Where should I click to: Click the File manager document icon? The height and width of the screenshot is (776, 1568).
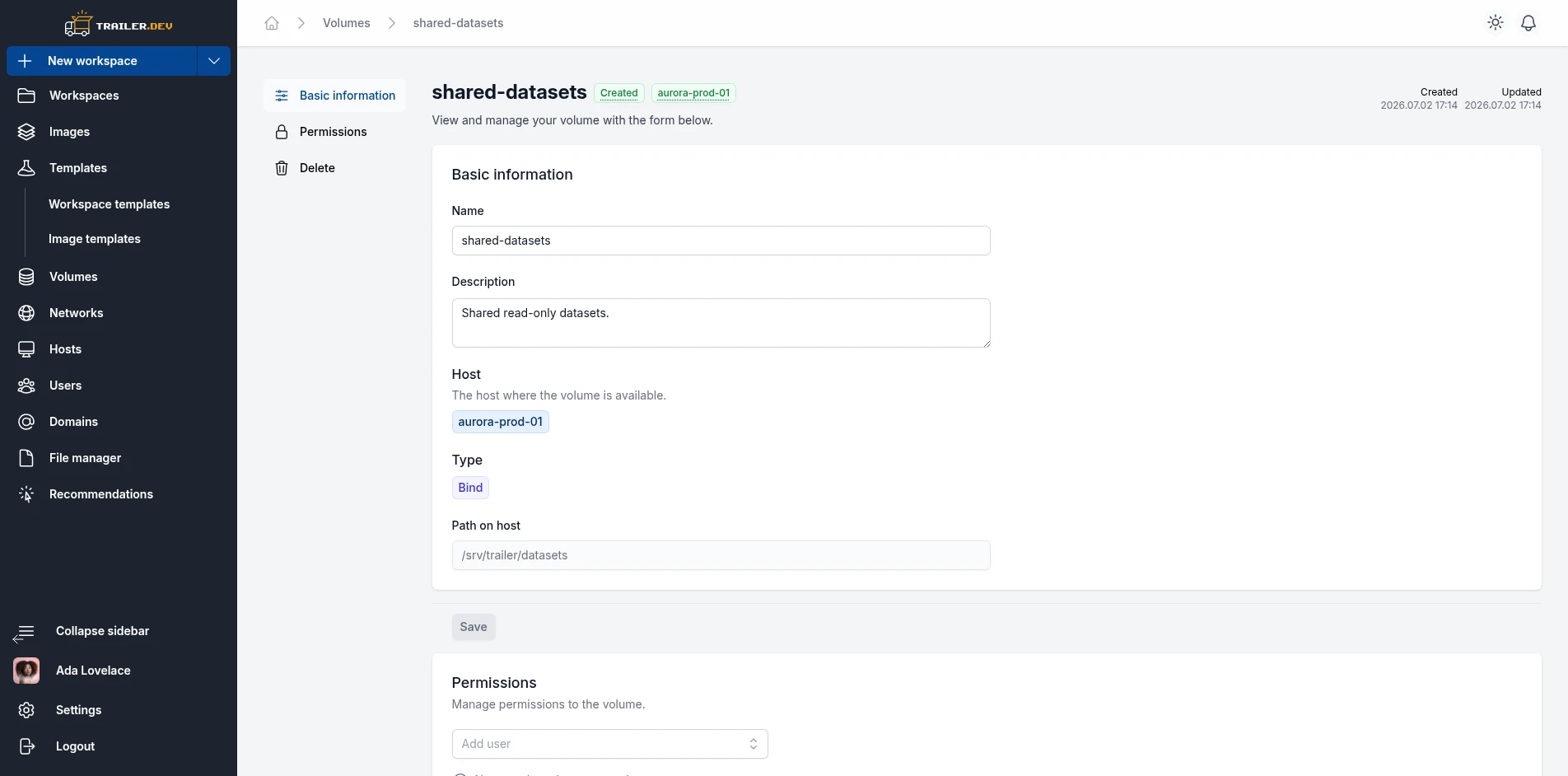point(26,458)
